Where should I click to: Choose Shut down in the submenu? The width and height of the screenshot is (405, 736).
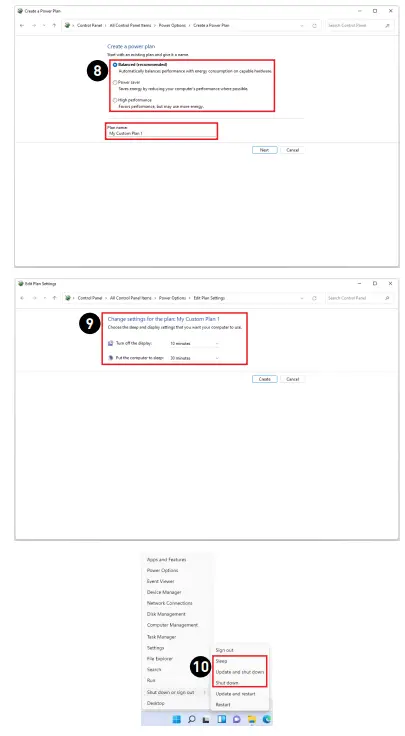pos(227,682)
